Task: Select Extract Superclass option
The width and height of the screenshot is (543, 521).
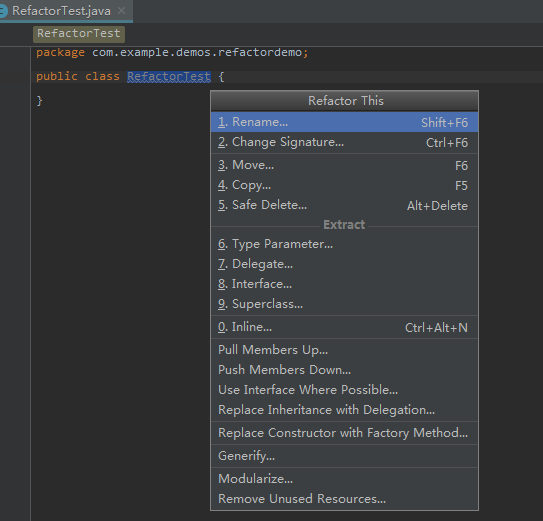Action: 344,304
